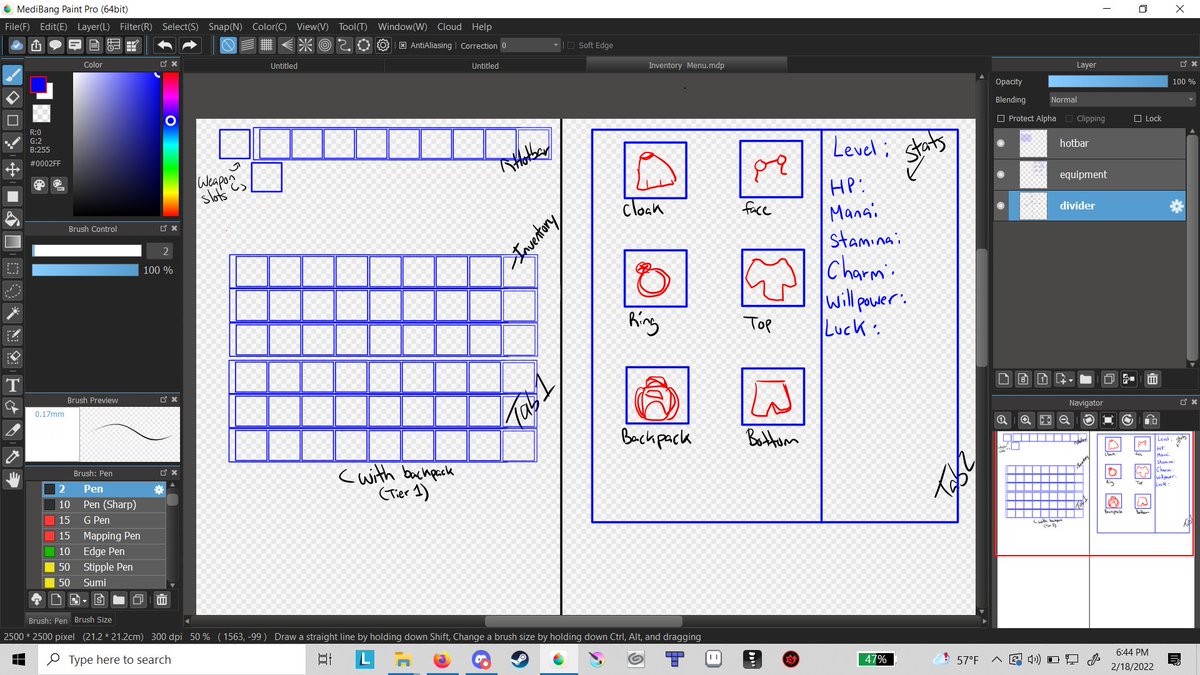1200x675 pixels.
Task: Delete the selected brush with the trash icon
Action: click(x=161, y=600)
